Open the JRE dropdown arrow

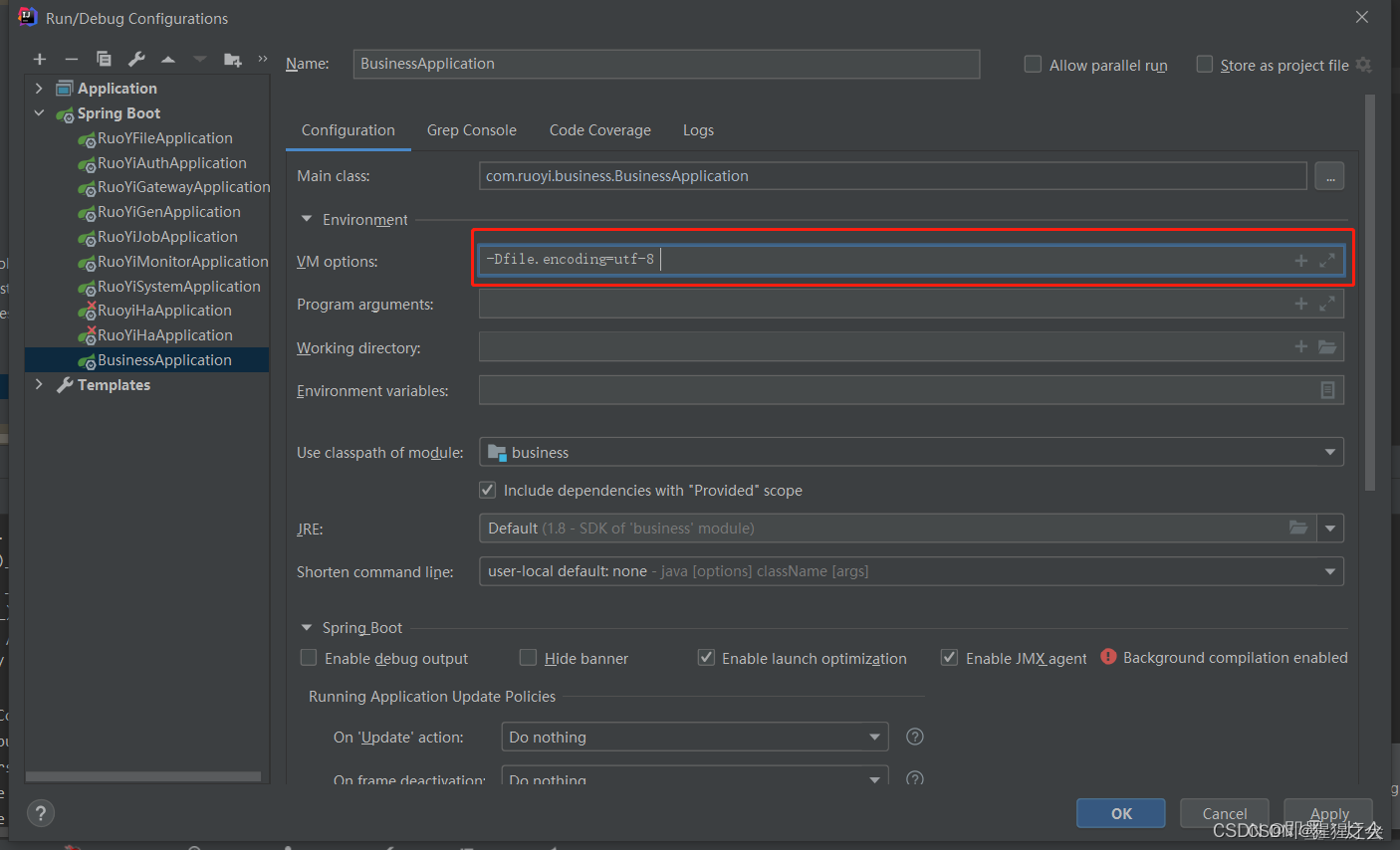point(1330,528)
